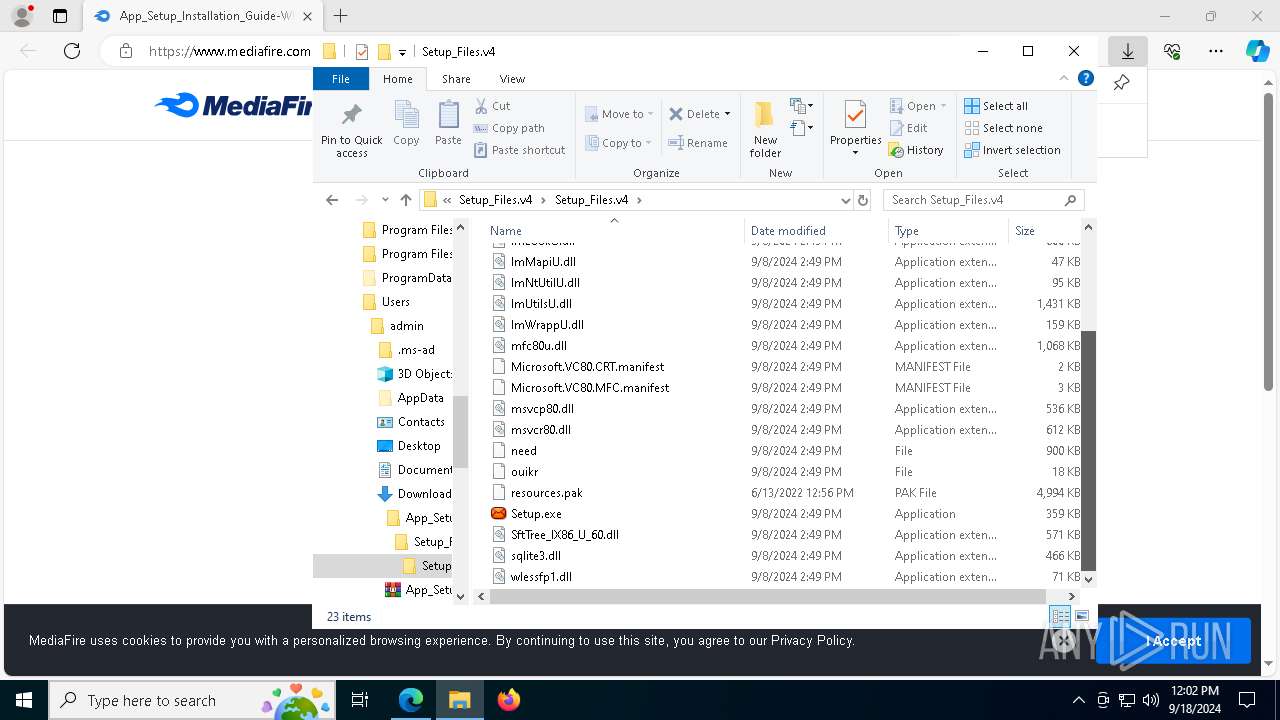1280x720 pixels.
Task: Sort by Type column header
Action: click(906, 231)
